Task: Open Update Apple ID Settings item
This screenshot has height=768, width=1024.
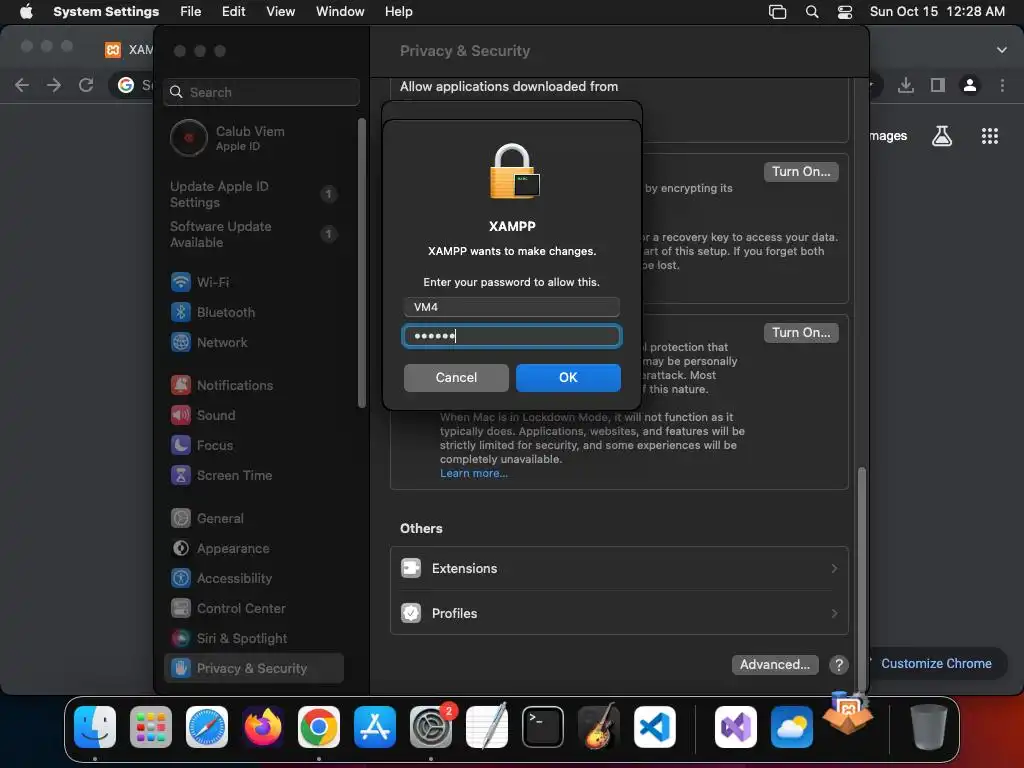Action: 255,194
